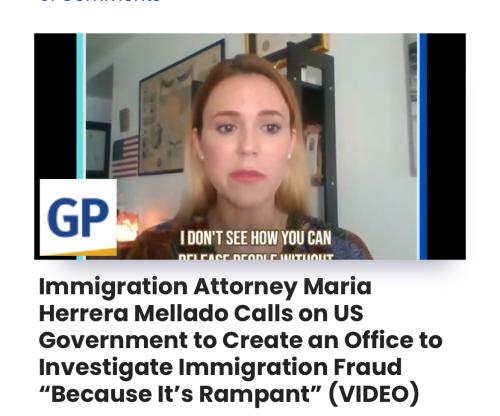The image size is (500, 416).
Task: Click the "Because It's Rampant" quote text
Action: (180, 393)
